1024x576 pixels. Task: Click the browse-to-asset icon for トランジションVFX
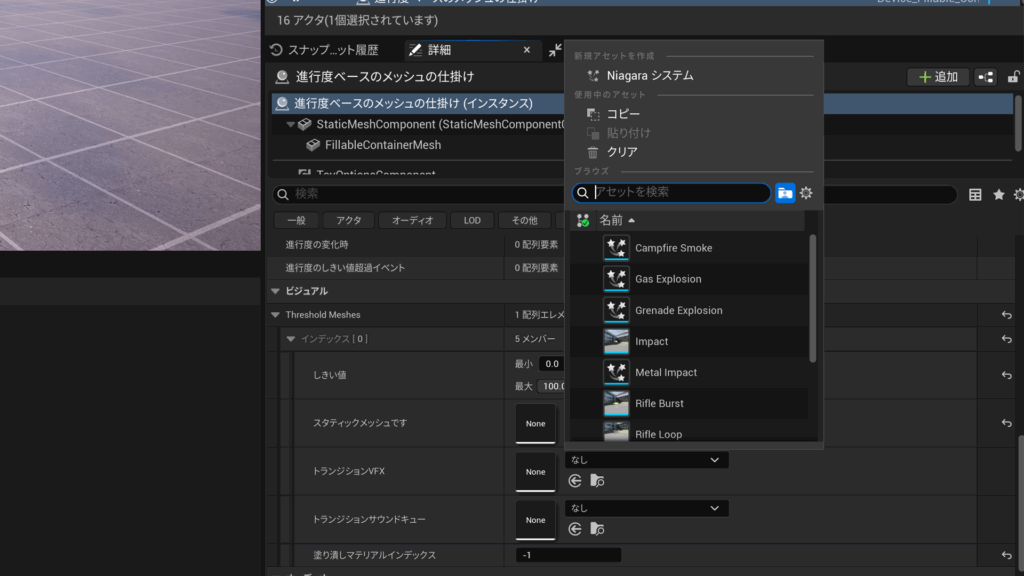click(597, 481)
